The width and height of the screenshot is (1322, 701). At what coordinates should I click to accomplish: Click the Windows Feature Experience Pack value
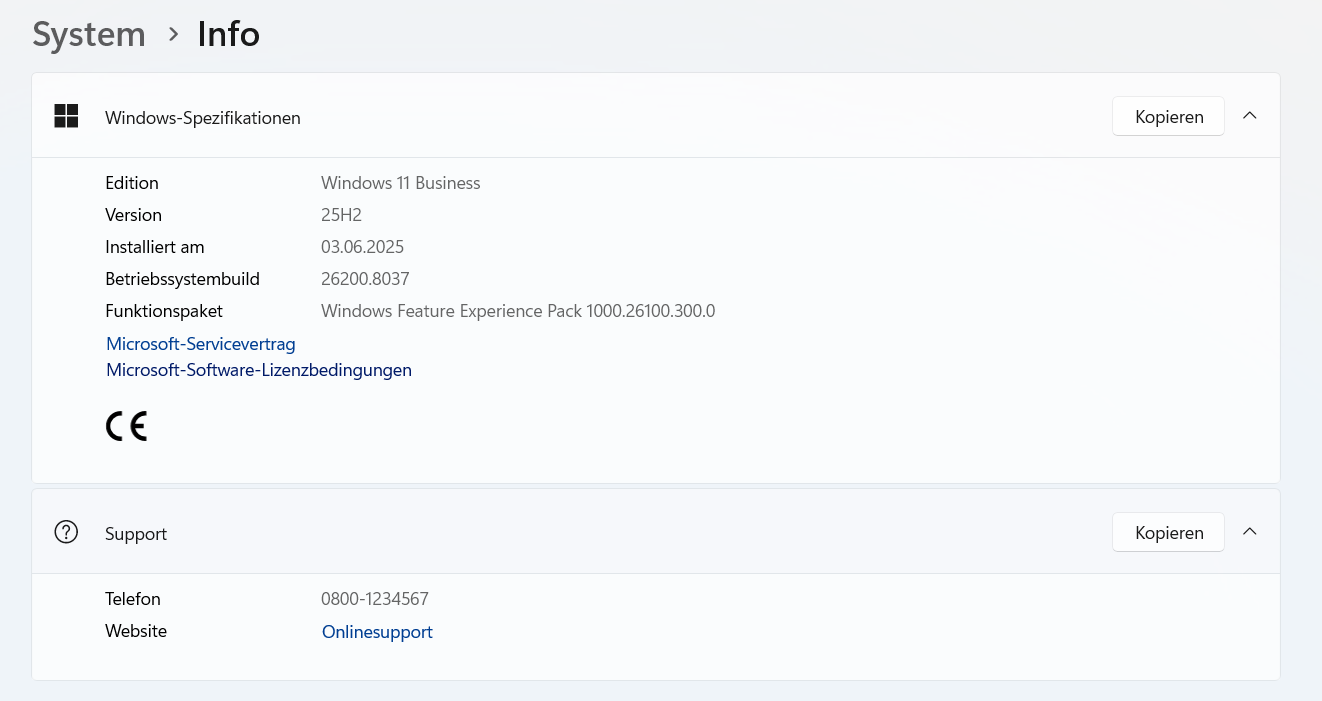click(518, 311)
